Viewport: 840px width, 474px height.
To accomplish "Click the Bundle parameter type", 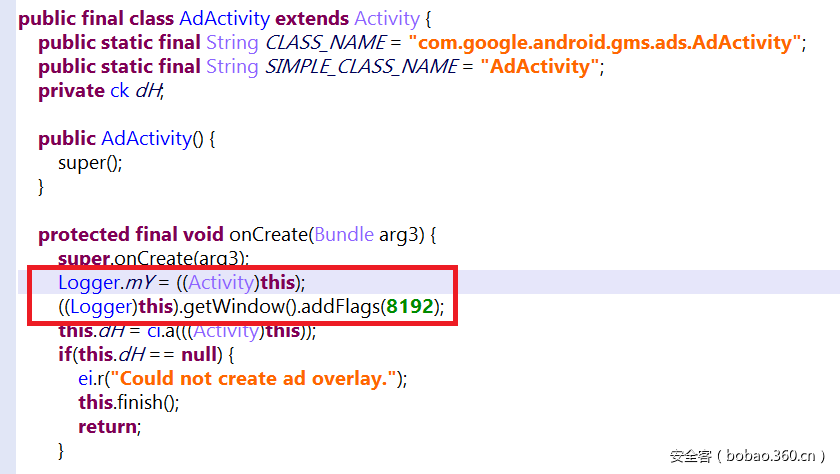I will (343, 235).
